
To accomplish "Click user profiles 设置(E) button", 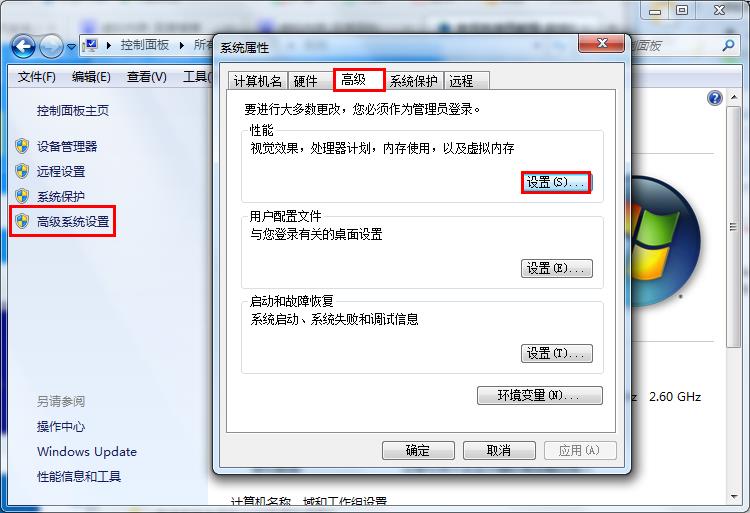I will pyautogui.click(x=556, y=268).
